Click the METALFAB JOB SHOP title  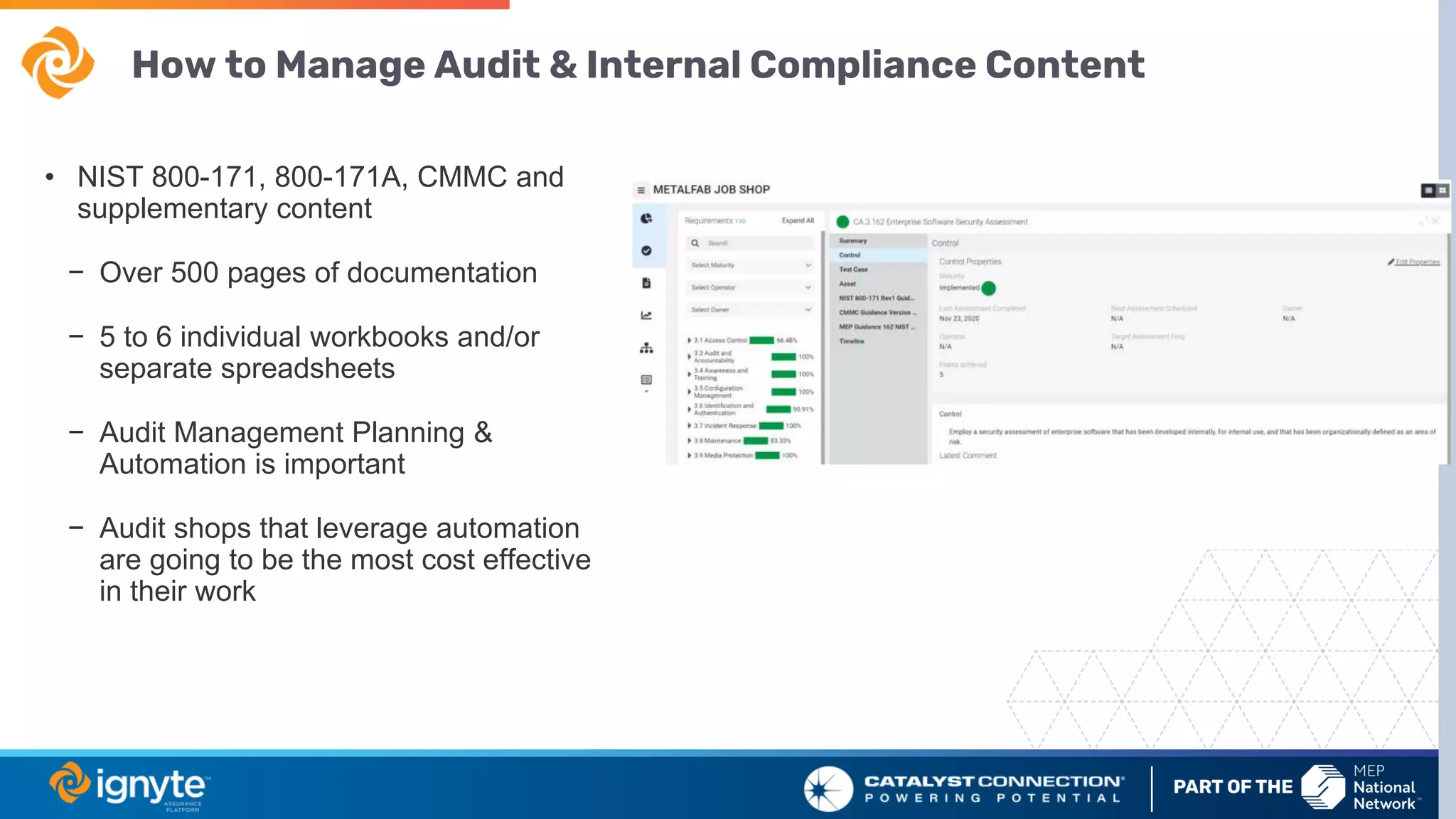click(712, 190)
